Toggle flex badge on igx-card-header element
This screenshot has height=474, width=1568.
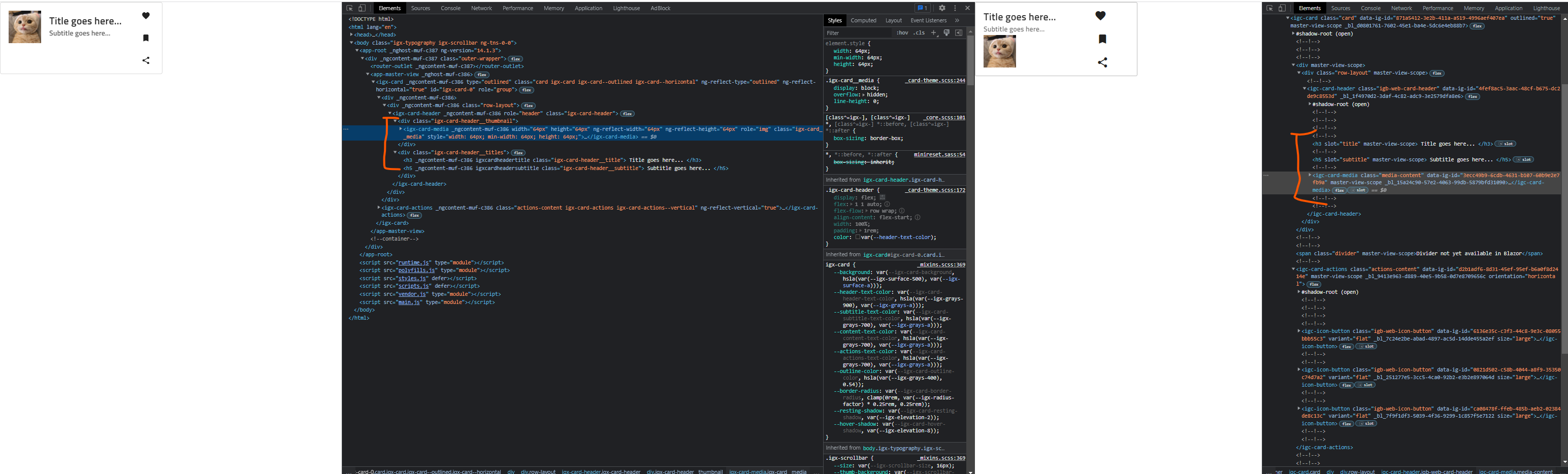tap(628, 113)
